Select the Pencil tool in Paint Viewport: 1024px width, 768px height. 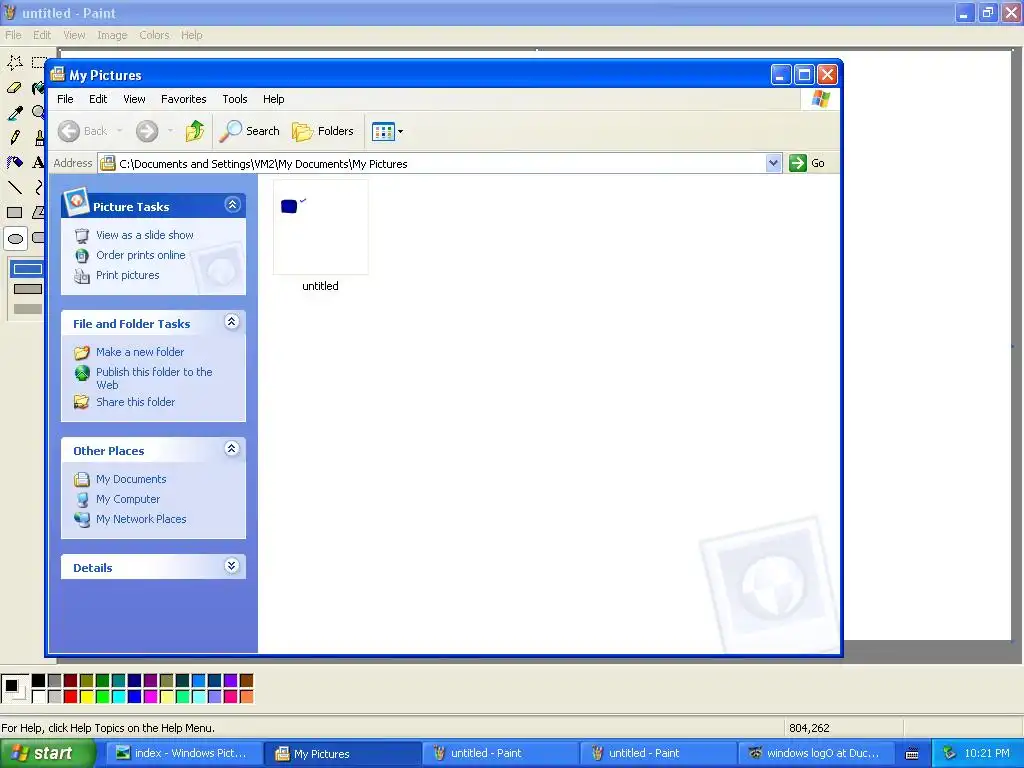(15, 137)
